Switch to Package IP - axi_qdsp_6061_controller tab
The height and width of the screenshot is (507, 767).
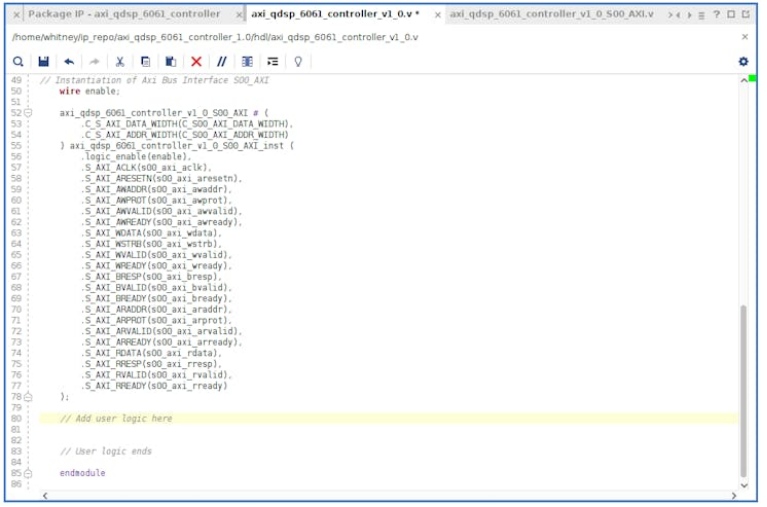(123, 14)
